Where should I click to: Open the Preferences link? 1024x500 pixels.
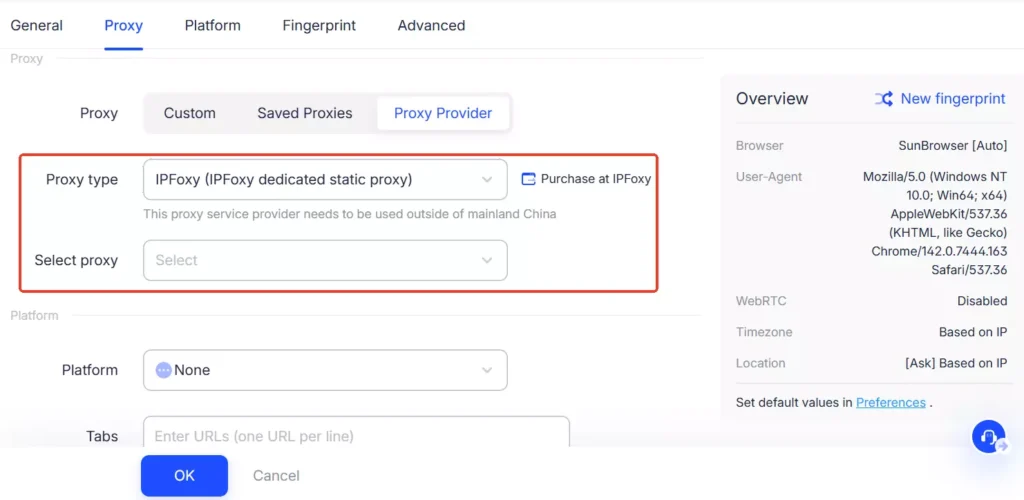click(x=890, y=402)
